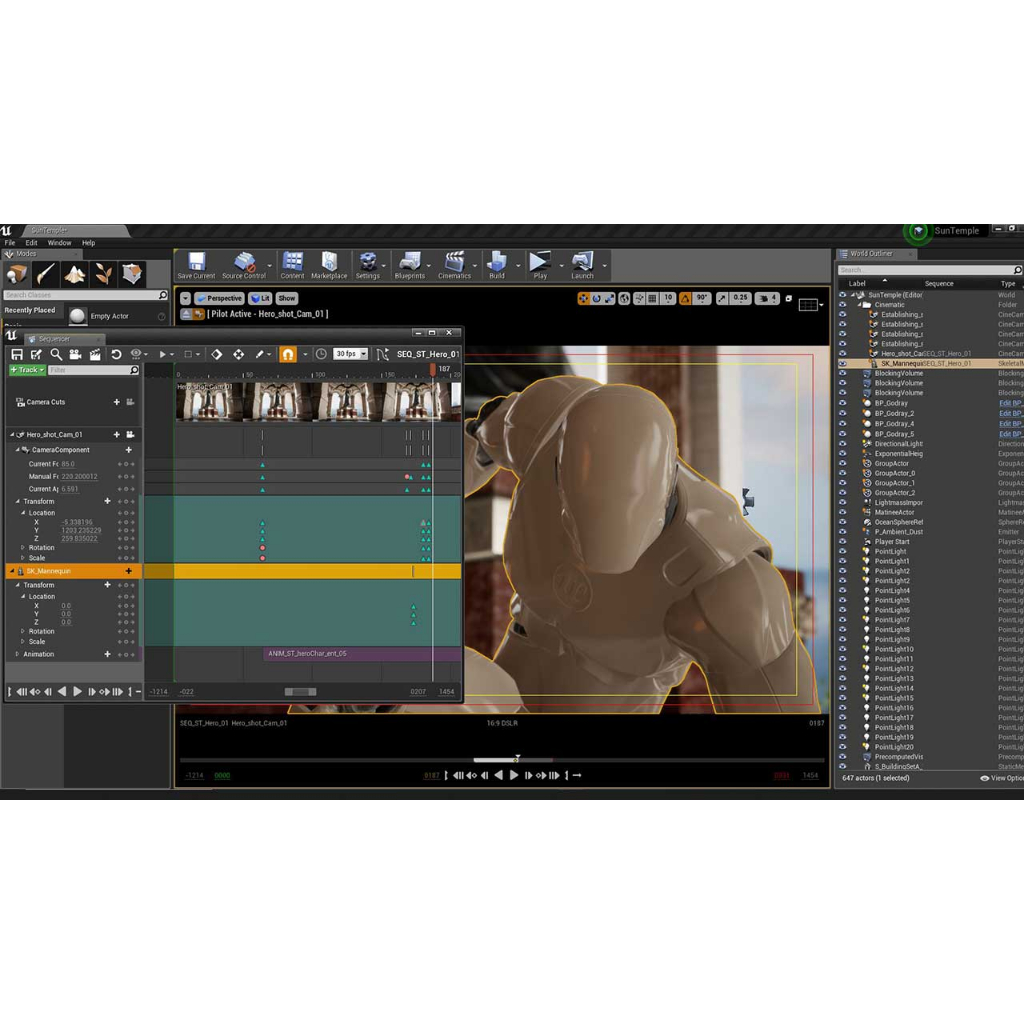Screen dimensions: 1024x1024
Task: Open the Blueprints toolbar menu
Action: [411, 262]
